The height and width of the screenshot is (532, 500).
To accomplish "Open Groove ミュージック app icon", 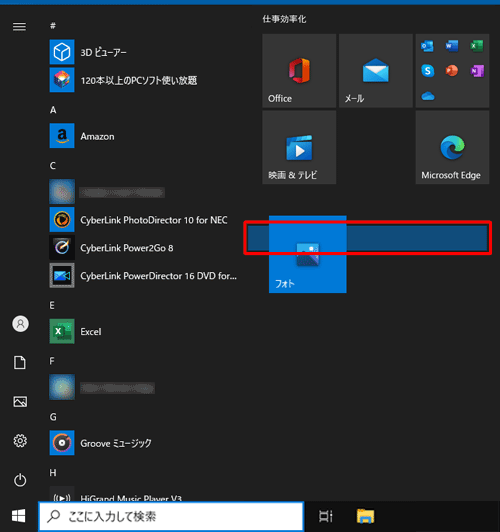I will 62,443.
